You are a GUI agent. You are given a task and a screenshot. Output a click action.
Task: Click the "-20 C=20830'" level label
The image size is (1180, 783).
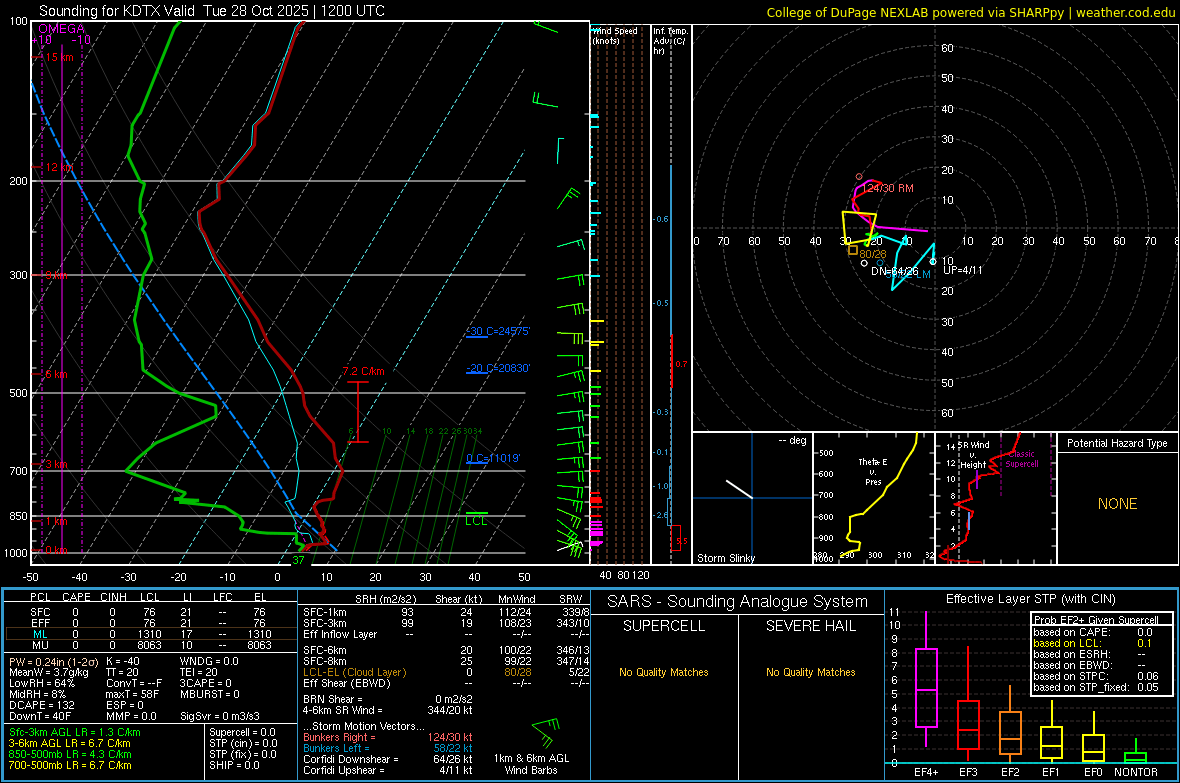pyautogui.click(x=498, y=368)
